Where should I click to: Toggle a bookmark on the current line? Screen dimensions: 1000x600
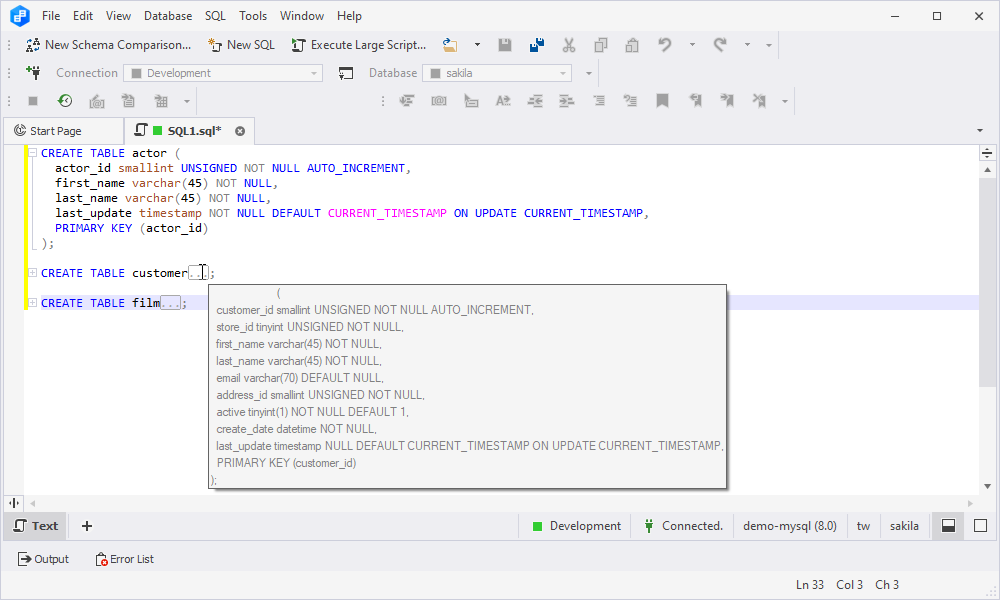(663, 101)
